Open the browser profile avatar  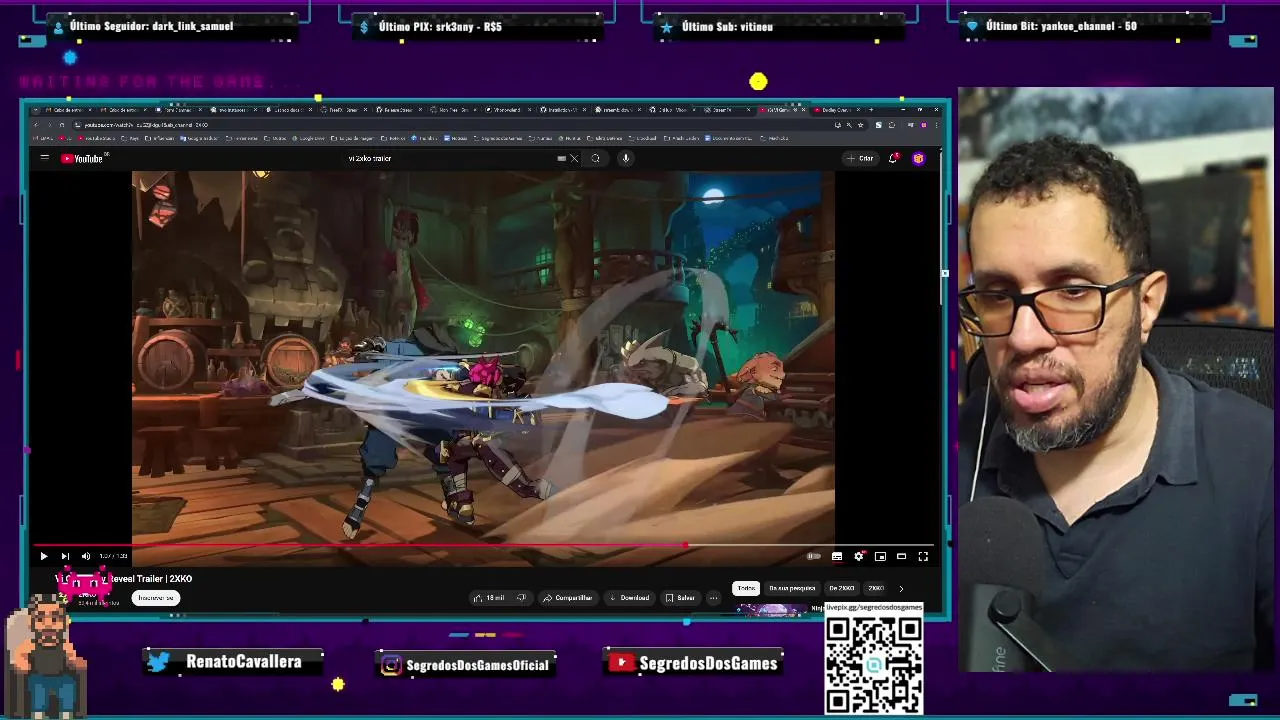click(x=924, y=125)
